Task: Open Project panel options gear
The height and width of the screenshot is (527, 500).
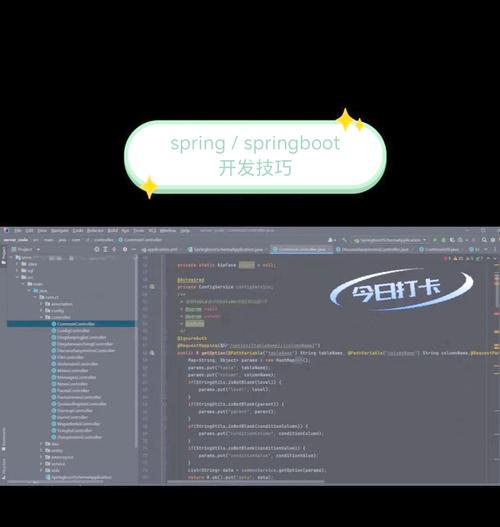Action: click(x=125, y=249)
